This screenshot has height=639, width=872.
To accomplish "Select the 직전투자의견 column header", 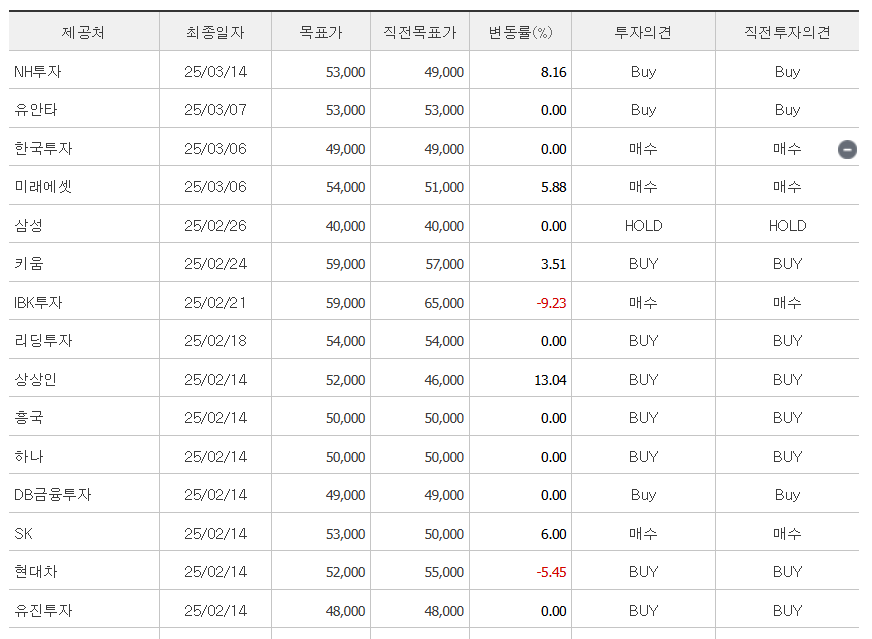I will click(787, 32).
